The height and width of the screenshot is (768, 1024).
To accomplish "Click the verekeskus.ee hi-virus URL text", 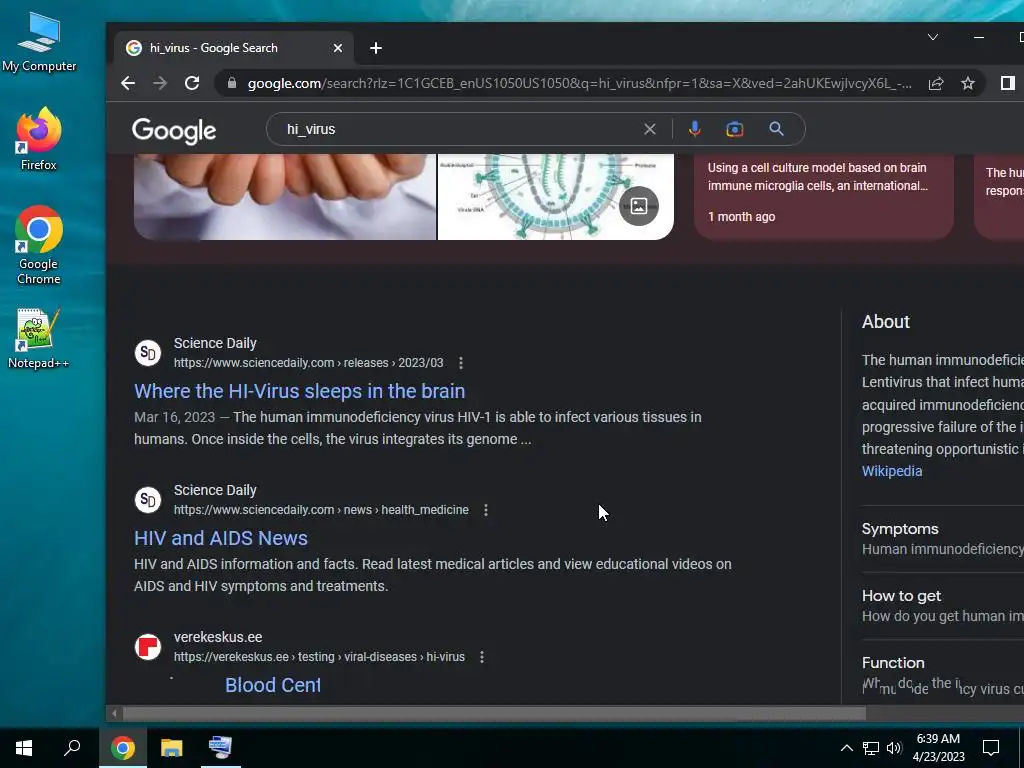I will coord(319,657).
